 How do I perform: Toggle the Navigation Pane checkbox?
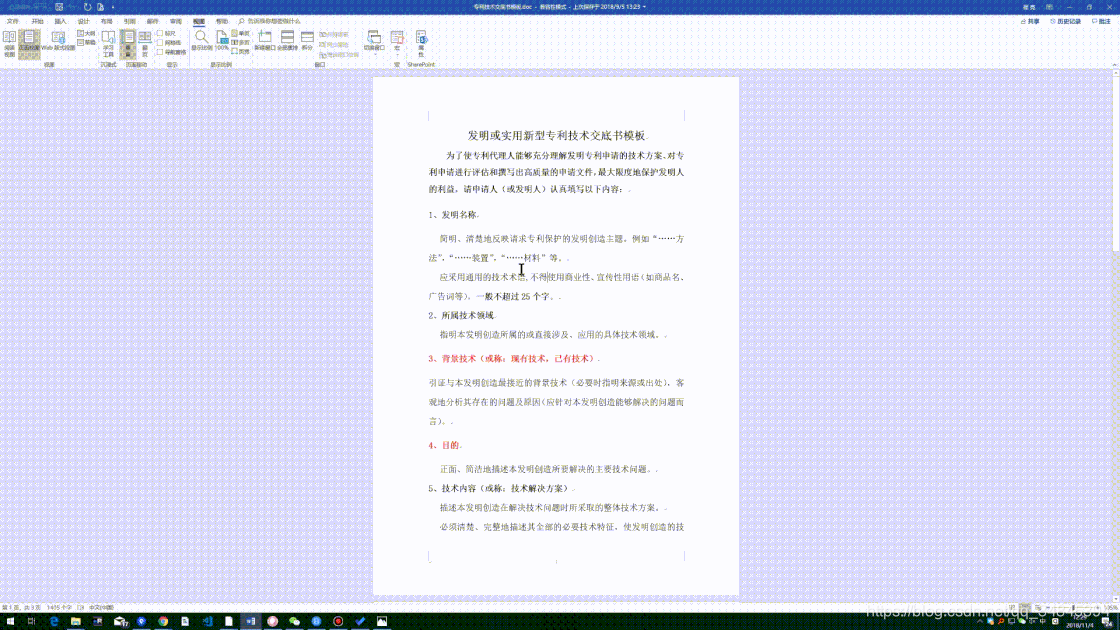[x=161, y=50]
